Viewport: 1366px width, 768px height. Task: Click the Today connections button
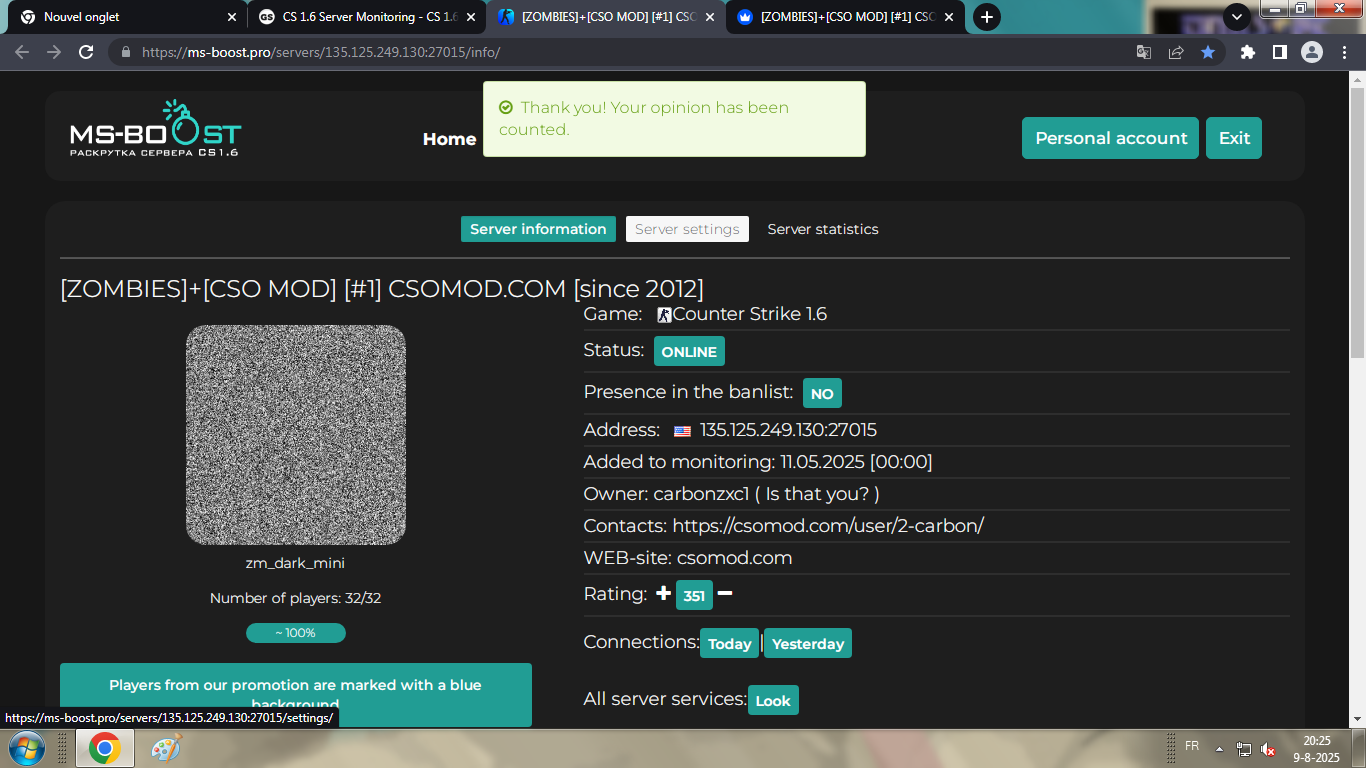point(729,644)
